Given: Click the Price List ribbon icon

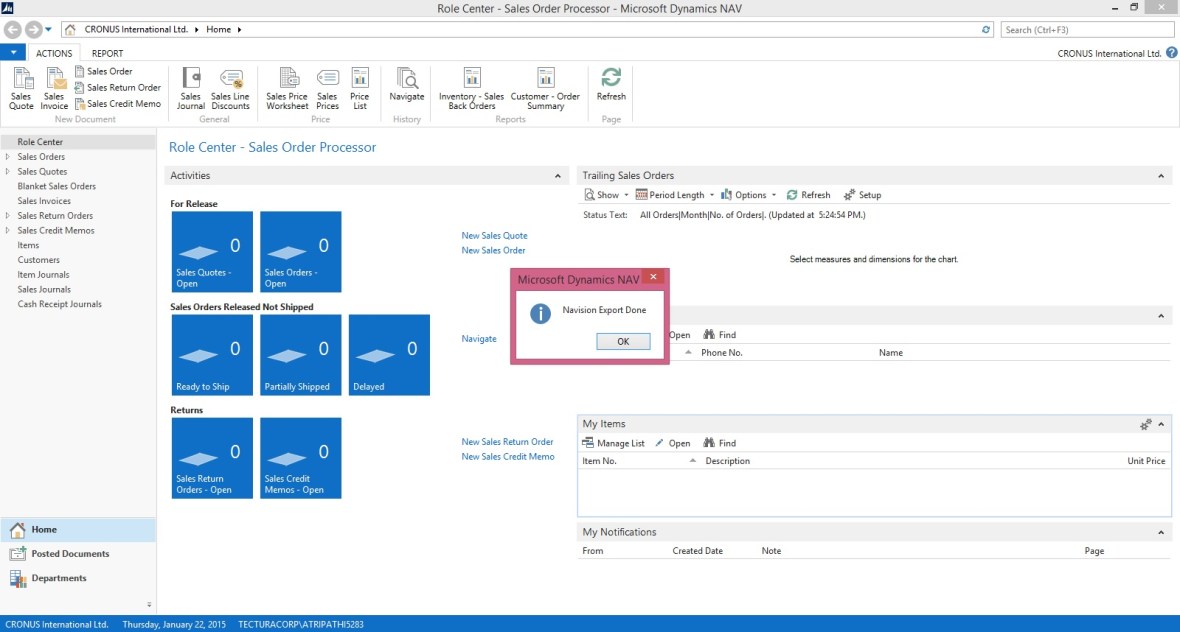Looking at the screenshot, I should [x=360, y=88].
